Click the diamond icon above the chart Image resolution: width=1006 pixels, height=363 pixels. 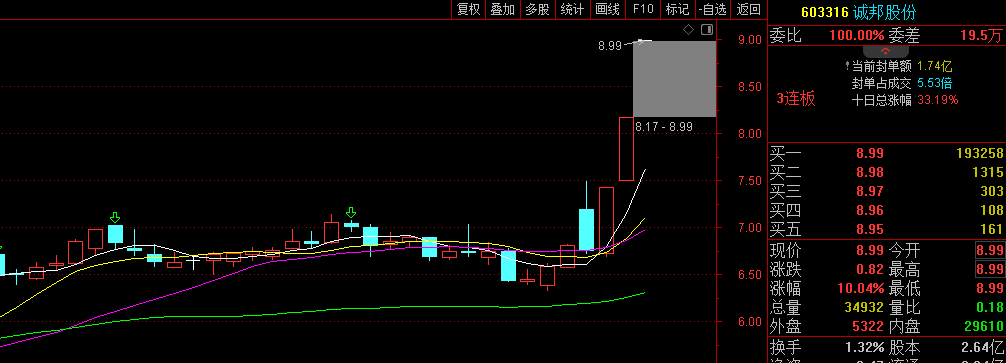tap(688, 30)
